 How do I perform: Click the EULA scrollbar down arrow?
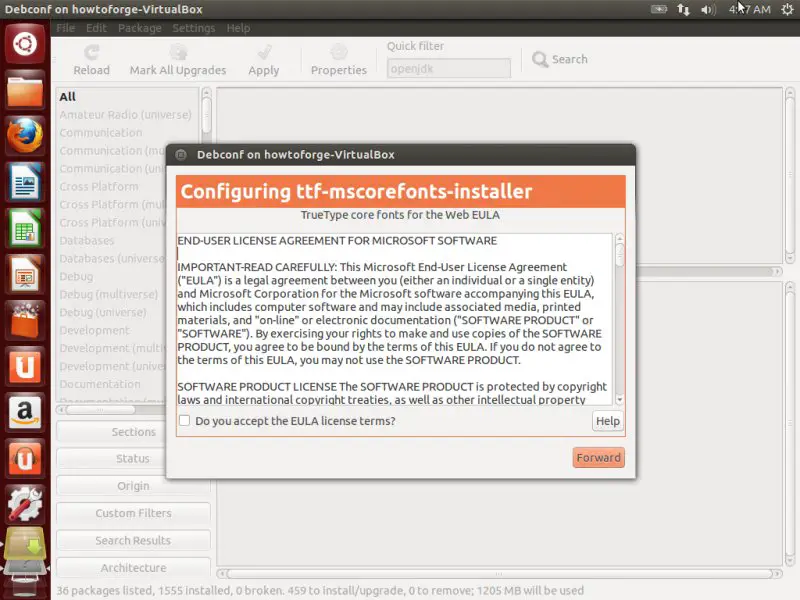click(x=619, y=399)
